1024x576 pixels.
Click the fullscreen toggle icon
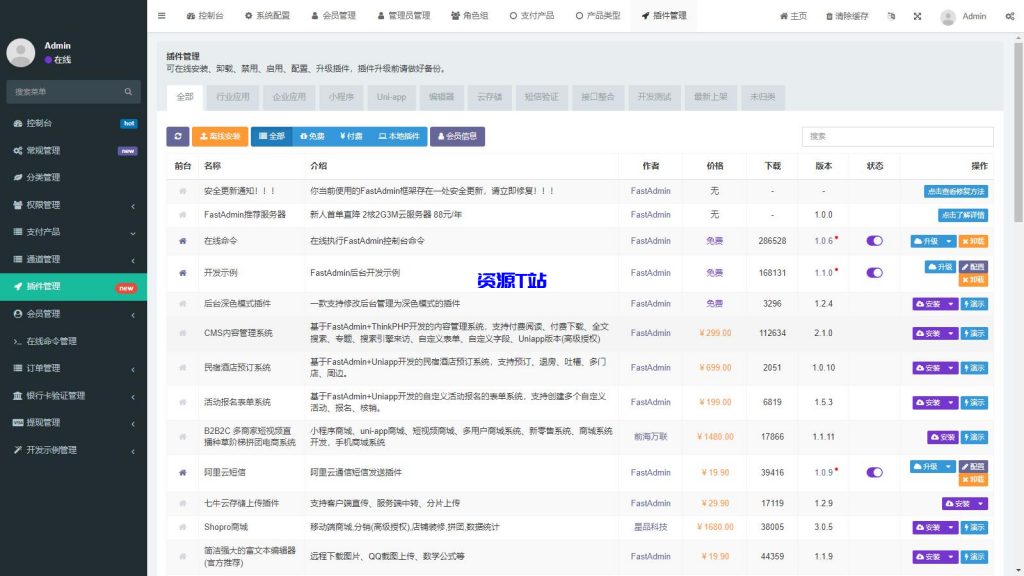click(x=918, y=16)
